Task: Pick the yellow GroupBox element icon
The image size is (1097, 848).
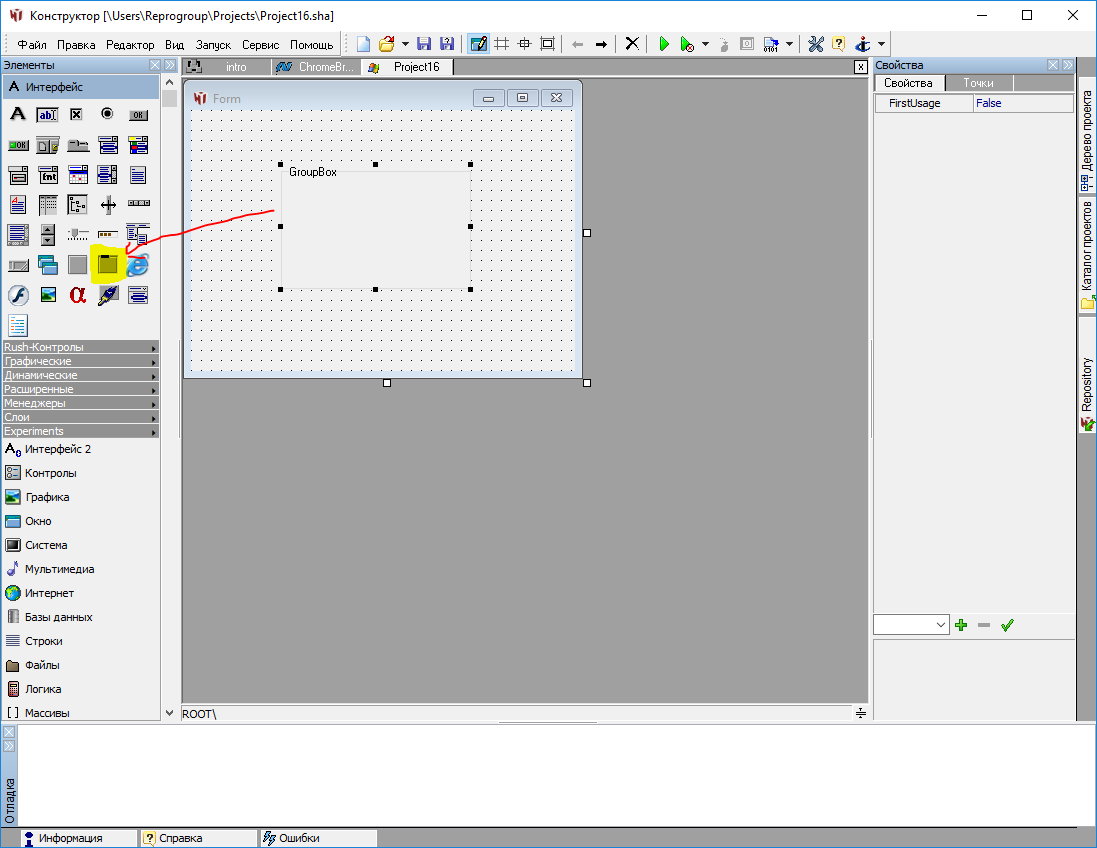Action: click(107, 265)
